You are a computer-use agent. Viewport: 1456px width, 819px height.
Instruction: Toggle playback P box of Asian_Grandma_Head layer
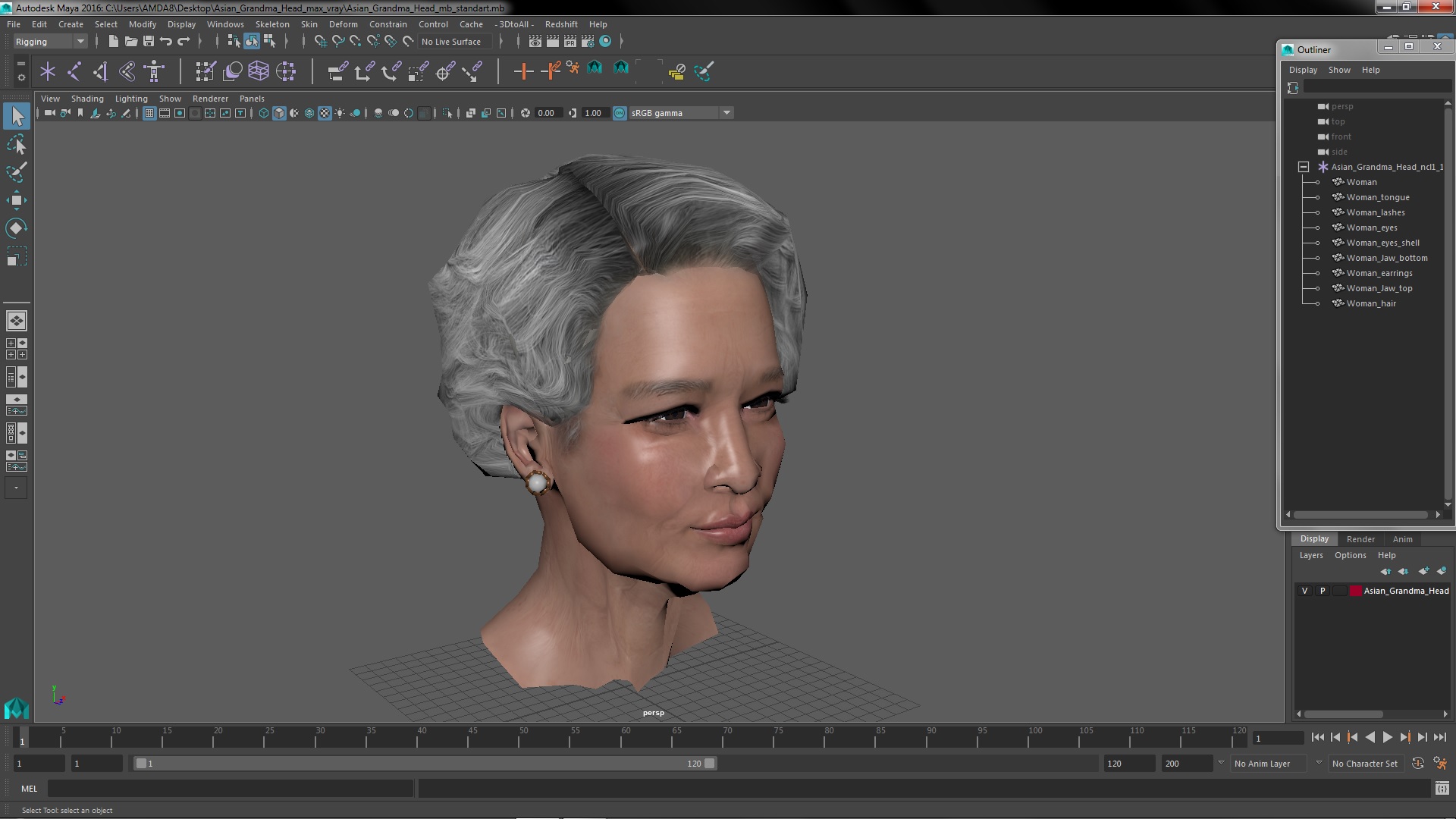click(1323, 591)
